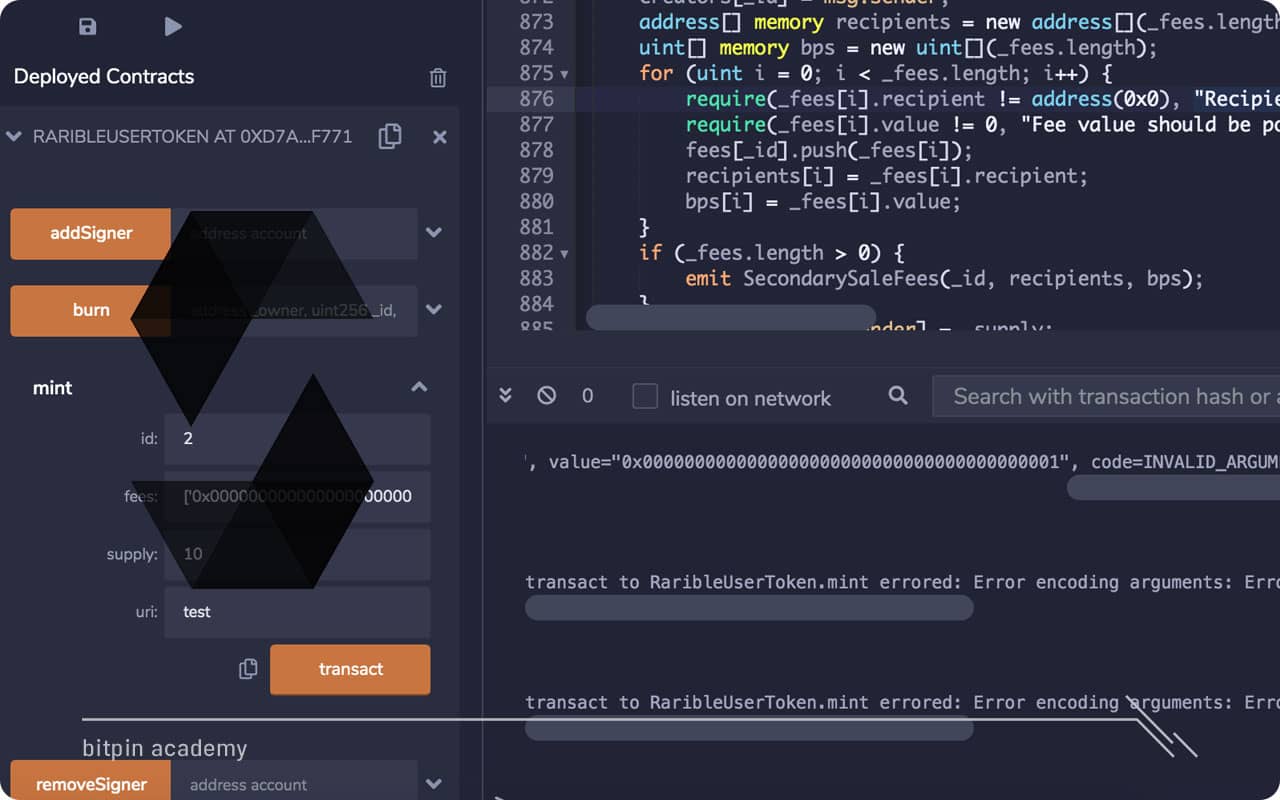The height and width of the screenshot is (800, 1280).
Task: Click the pending transactions count '0'
Action: tap(588, 396)
